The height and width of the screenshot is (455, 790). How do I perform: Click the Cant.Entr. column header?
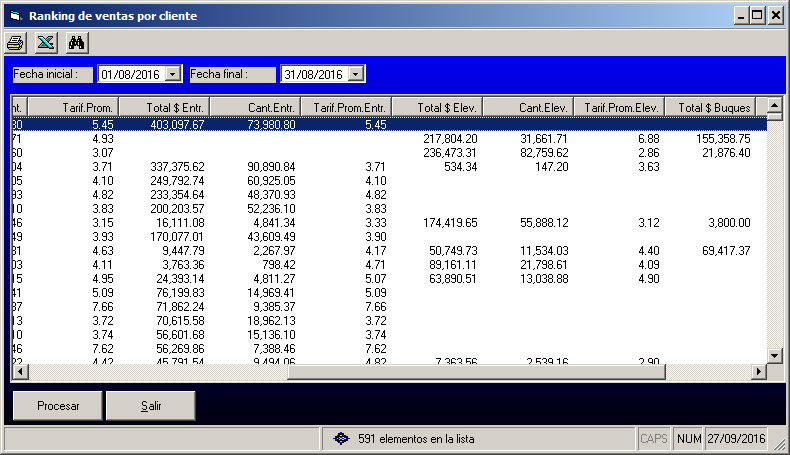(x=254, y=107)
